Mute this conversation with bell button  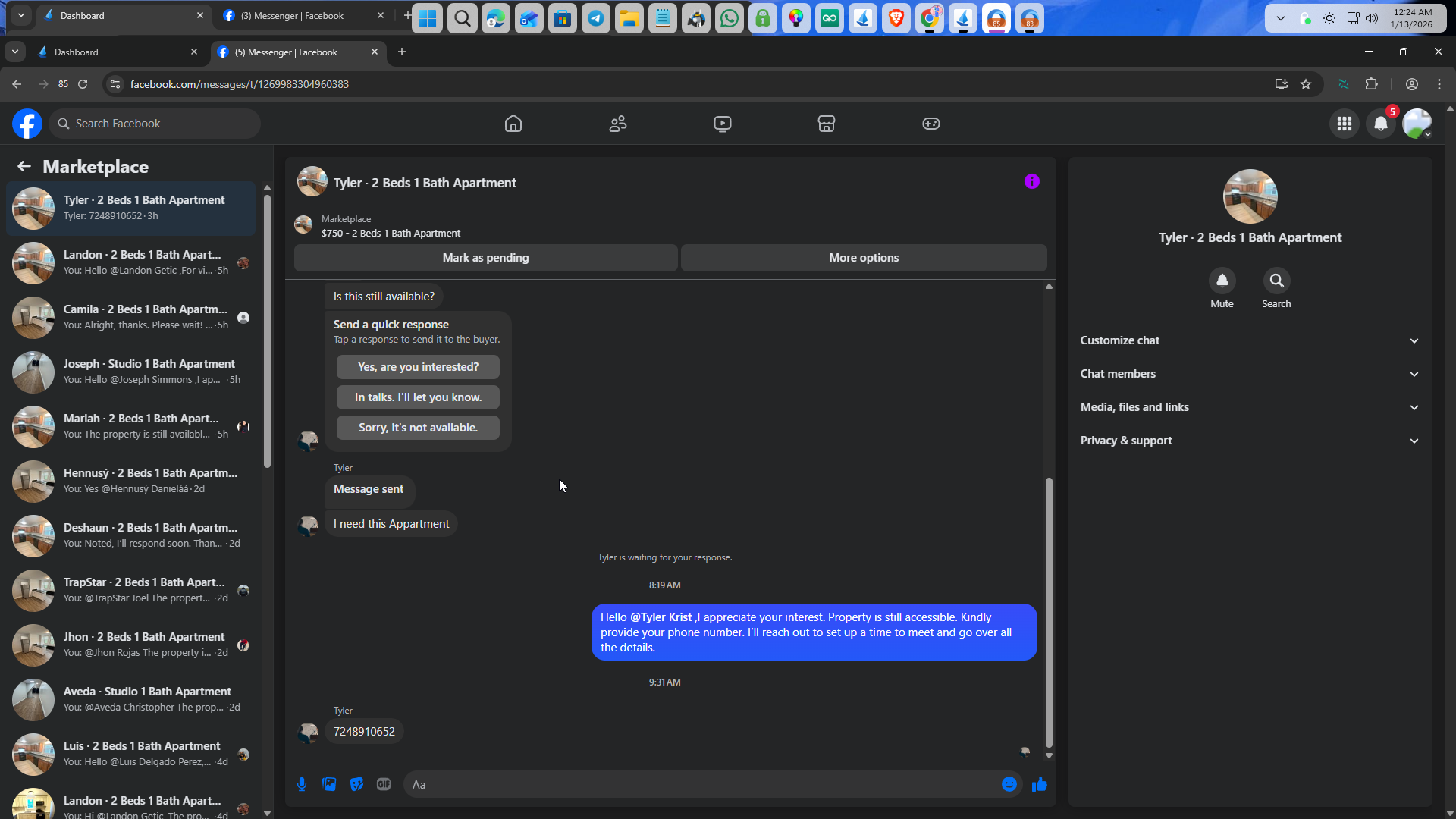click(1222, 281)
